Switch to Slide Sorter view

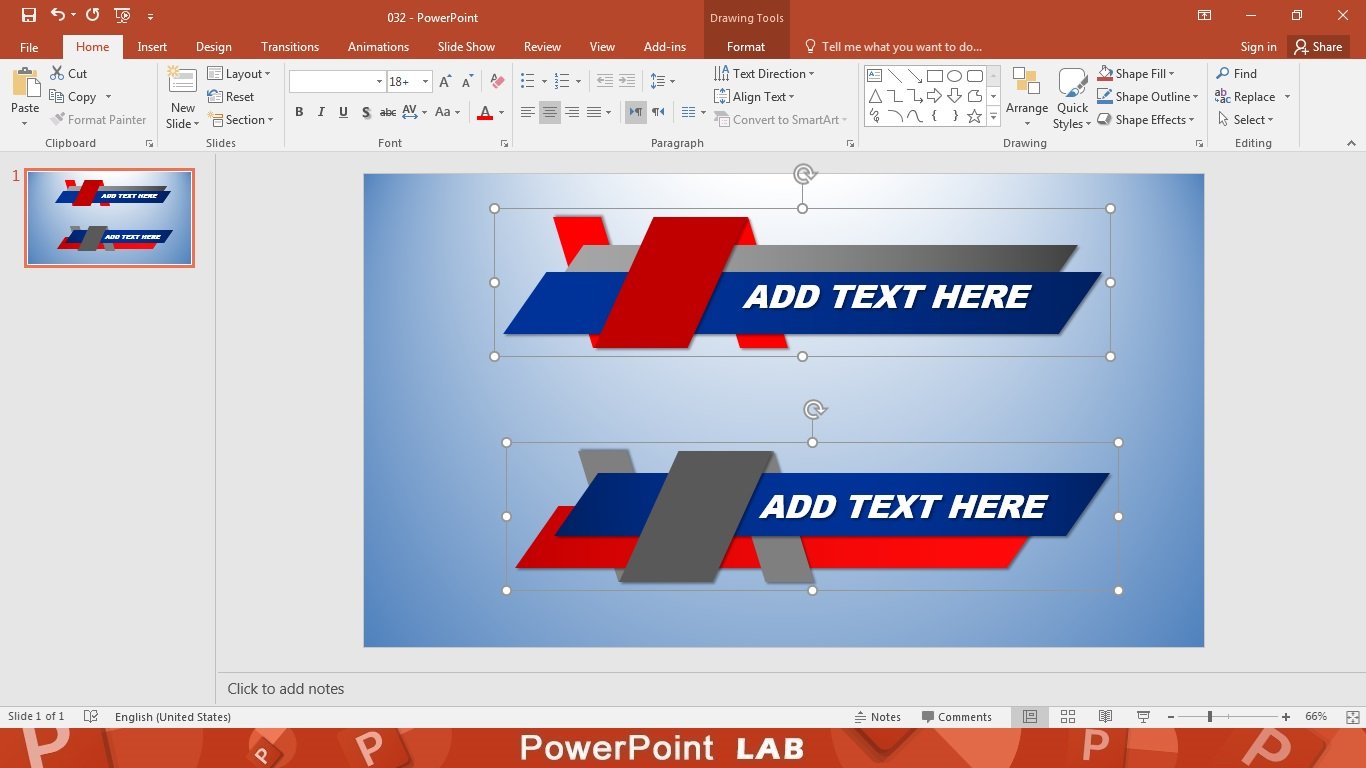point(1067,717)
